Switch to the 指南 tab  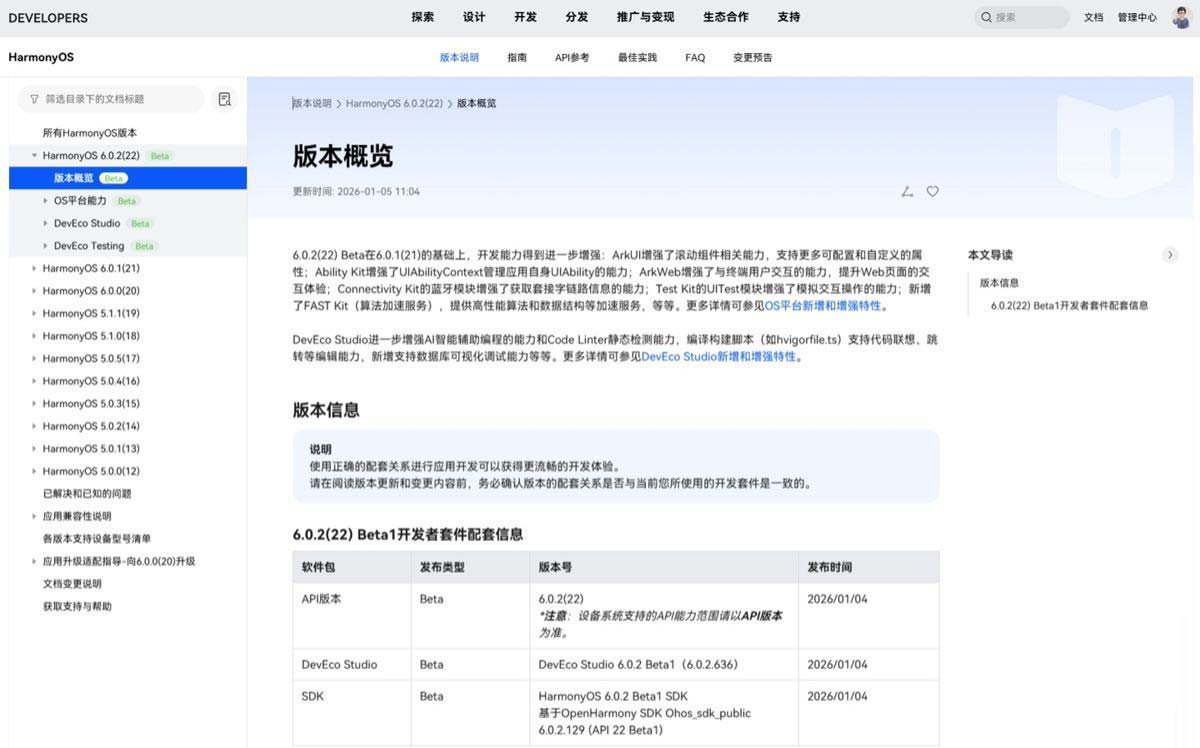click(x=517, y=58)
